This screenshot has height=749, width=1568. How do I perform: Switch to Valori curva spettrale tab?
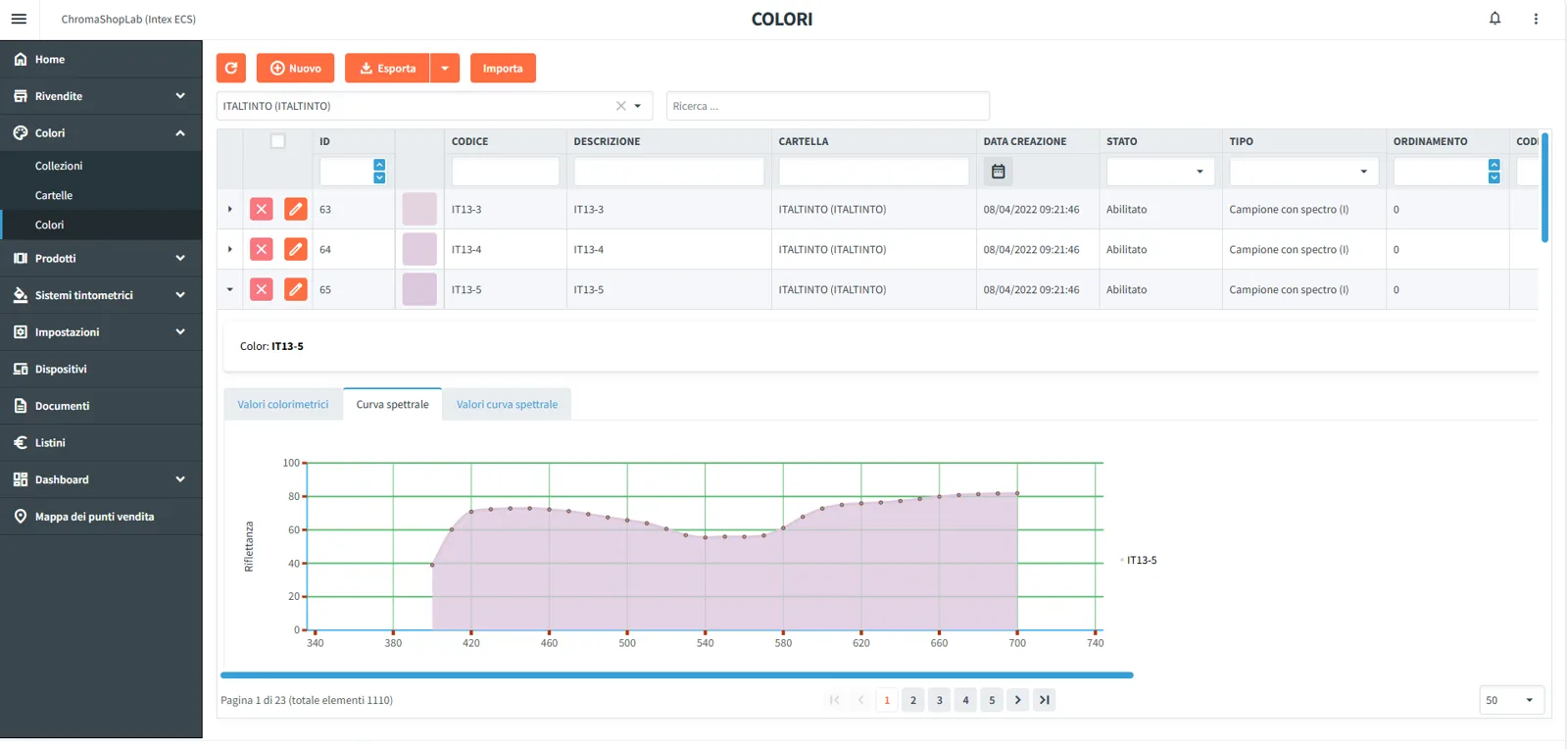click(507, 404)
